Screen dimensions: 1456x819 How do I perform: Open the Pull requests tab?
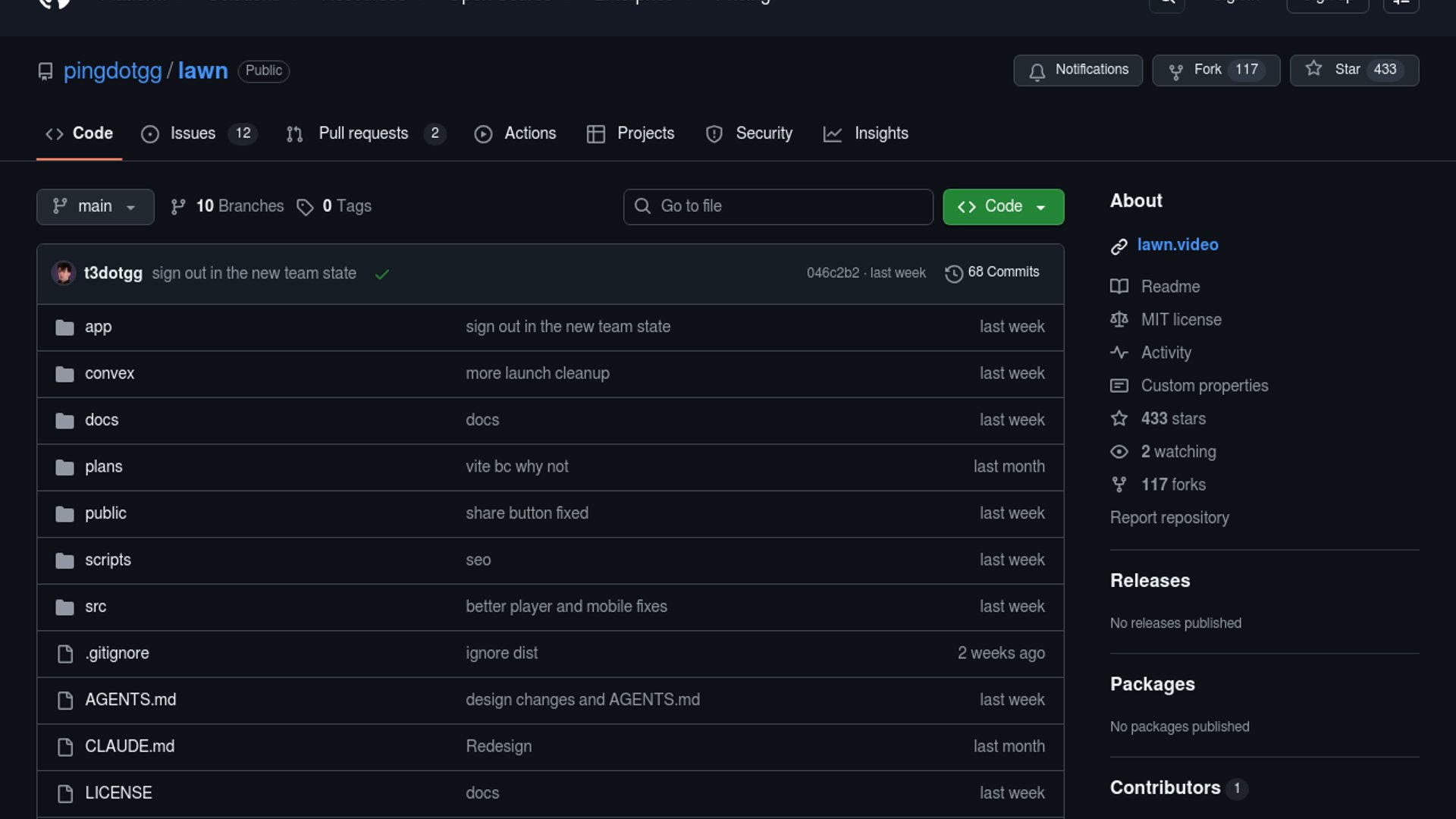362,133
